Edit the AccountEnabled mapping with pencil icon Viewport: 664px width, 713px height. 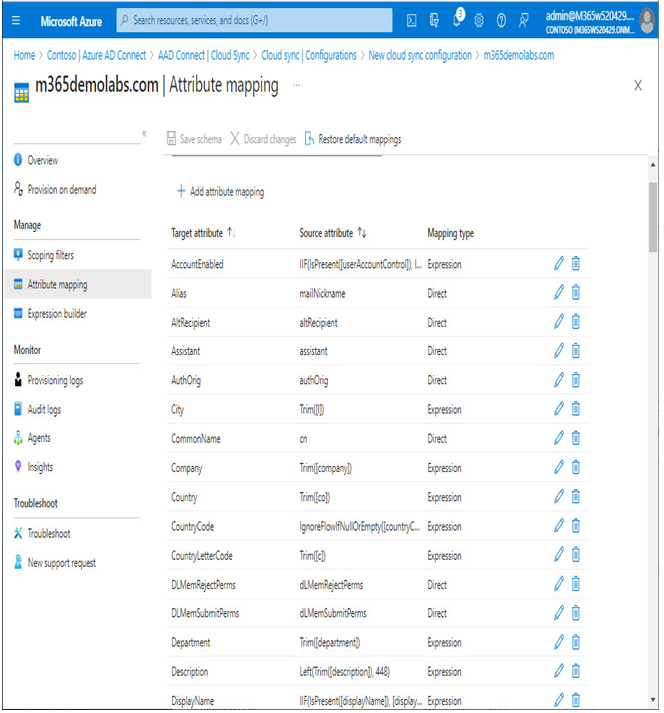tap(559, 263)
